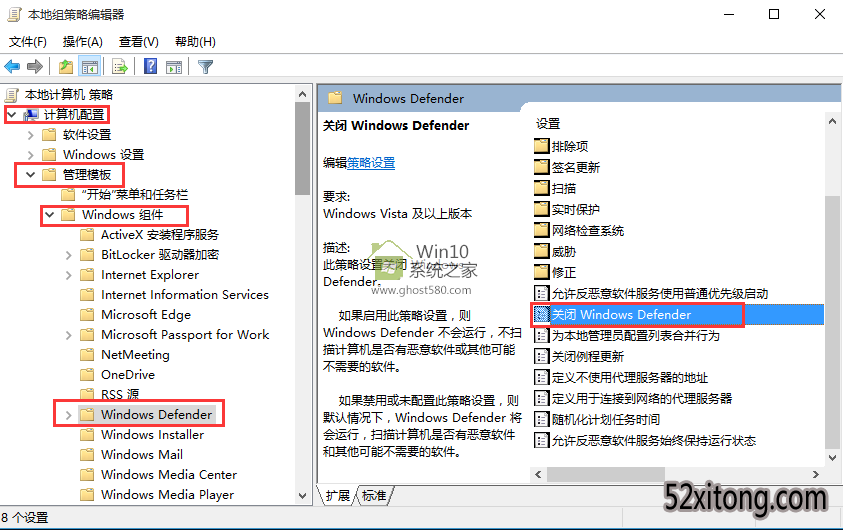Select 定义用于连接到网络的代理服务器 setting
The width and height of the screenshot is (843, 530).
(642, 398)
